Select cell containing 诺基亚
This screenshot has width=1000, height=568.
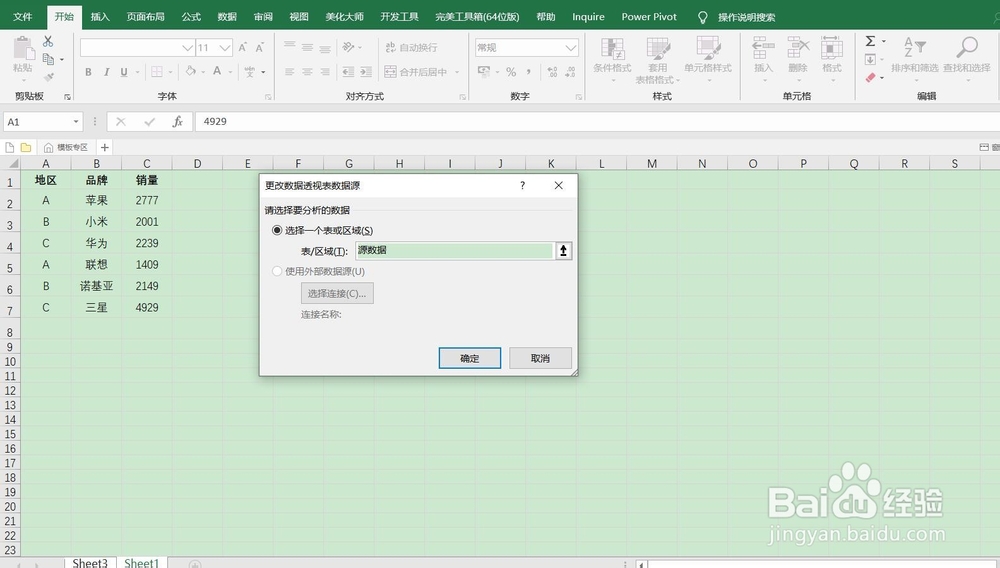(x=96, y=286)
